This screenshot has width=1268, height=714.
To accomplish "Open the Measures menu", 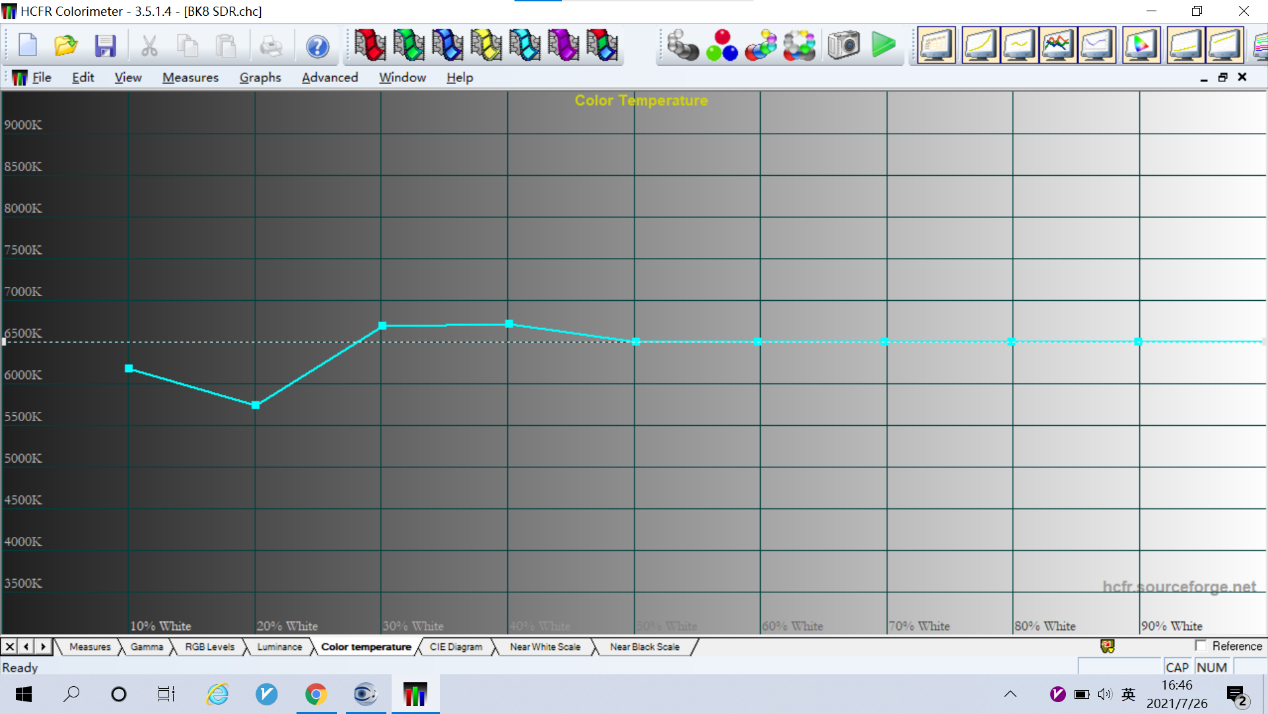I will point(190,77).
